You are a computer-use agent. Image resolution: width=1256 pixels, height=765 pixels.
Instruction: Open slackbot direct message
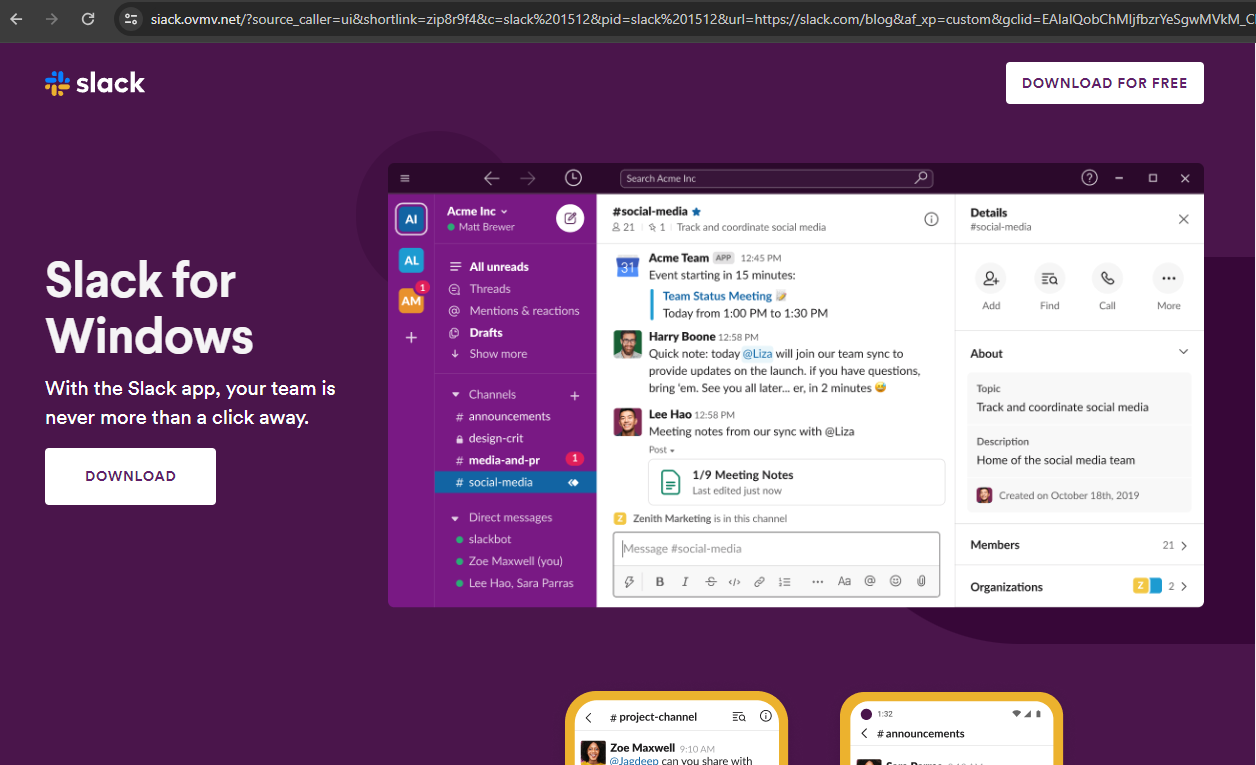490,540
